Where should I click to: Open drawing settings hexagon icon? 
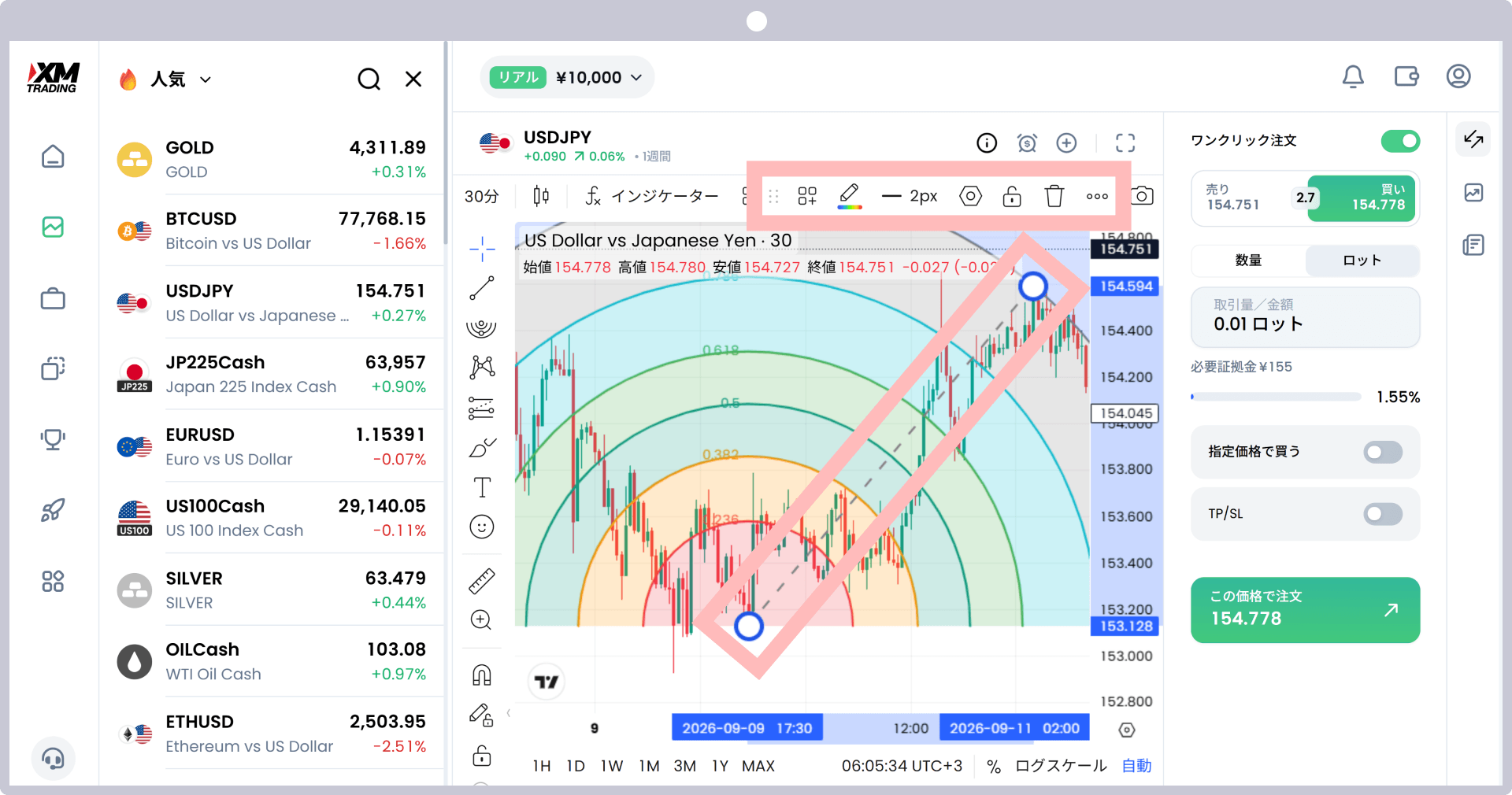pos(970,196)
